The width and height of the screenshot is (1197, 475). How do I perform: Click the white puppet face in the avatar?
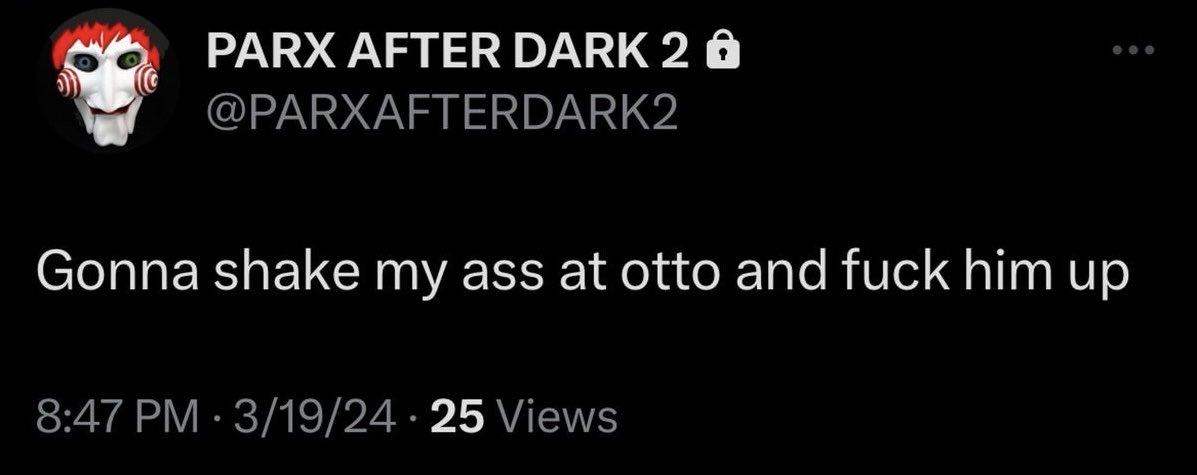click(109, 92)
